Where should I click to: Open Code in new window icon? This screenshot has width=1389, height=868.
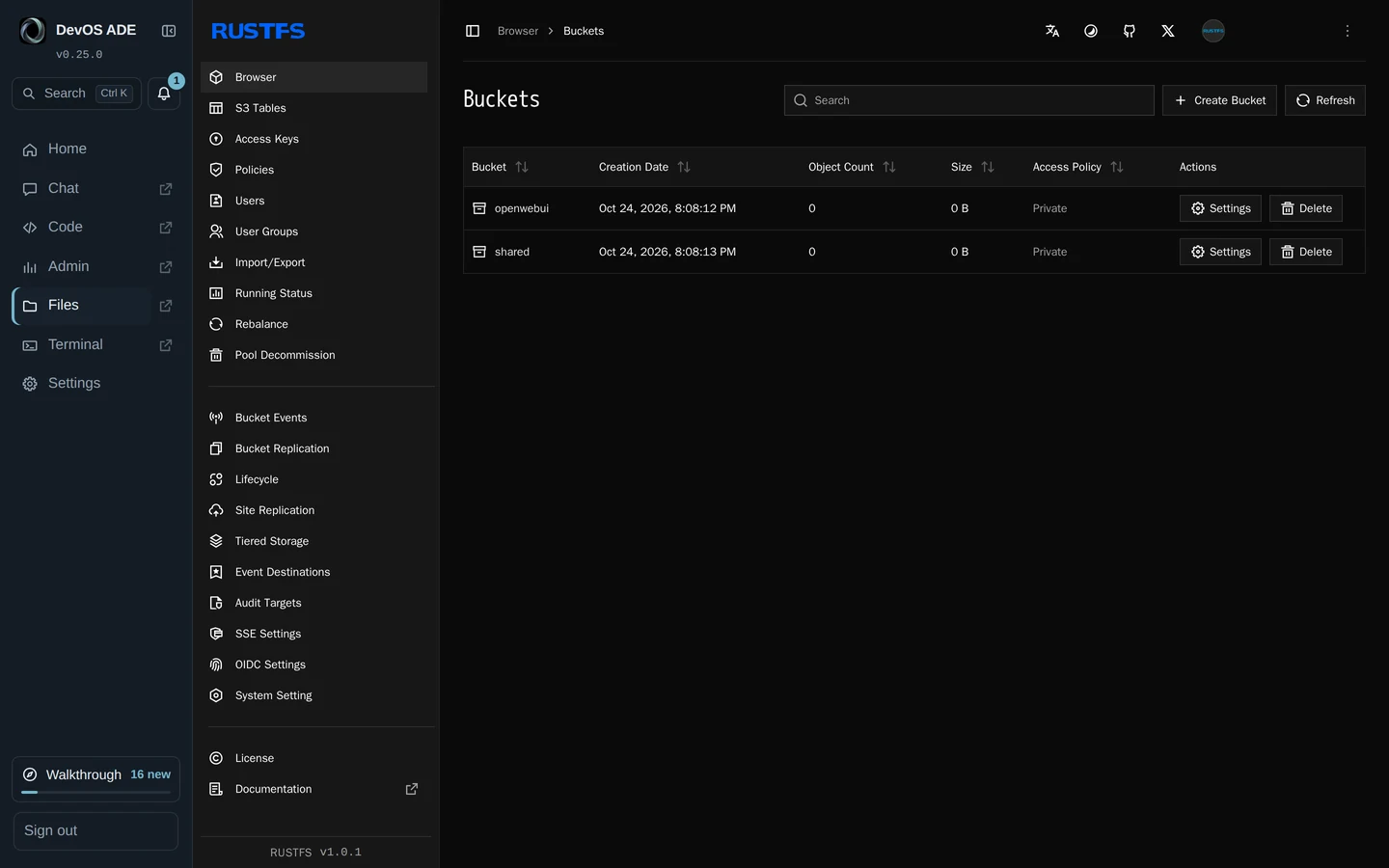(166, 228)
